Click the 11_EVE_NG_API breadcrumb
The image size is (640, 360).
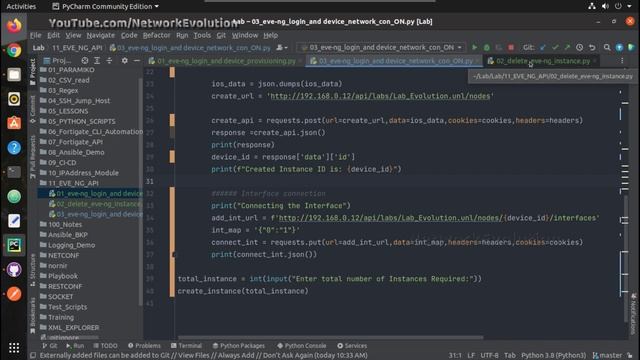[x=77, y=48]
